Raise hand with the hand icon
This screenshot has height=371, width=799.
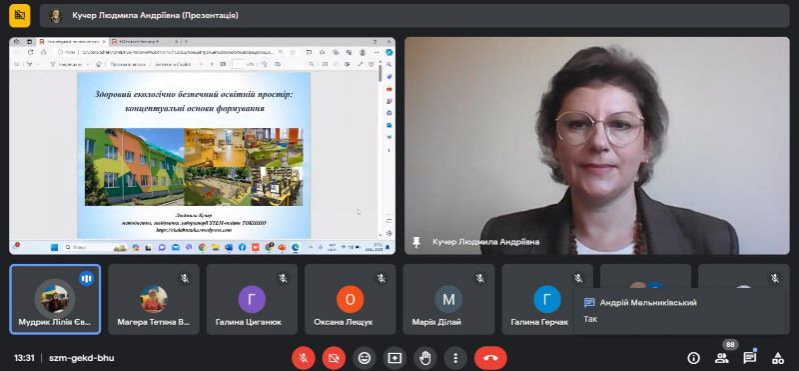(425, 358)
